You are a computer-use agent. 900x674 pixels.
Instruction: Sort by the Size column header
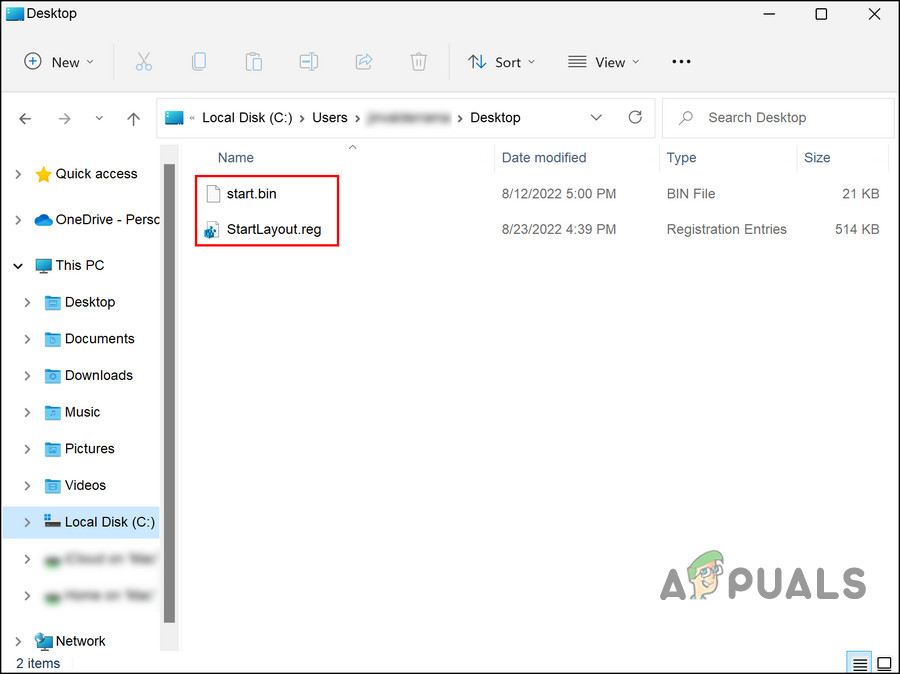point(817,158)
